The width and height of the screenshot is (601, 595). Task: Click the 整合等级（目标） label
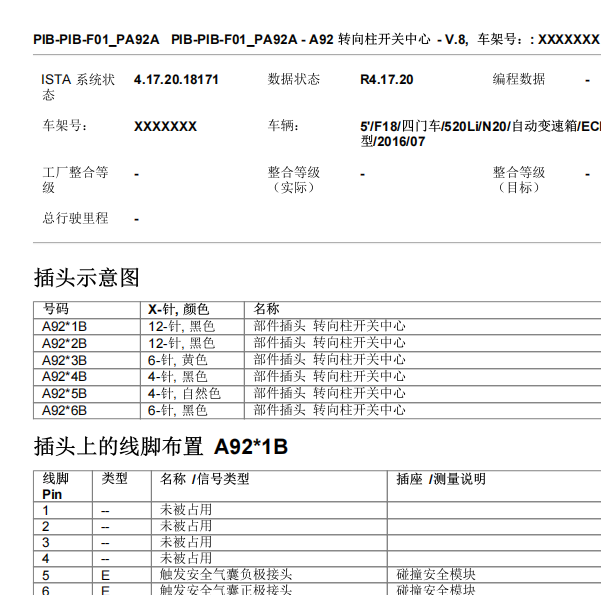click(519, 180)
